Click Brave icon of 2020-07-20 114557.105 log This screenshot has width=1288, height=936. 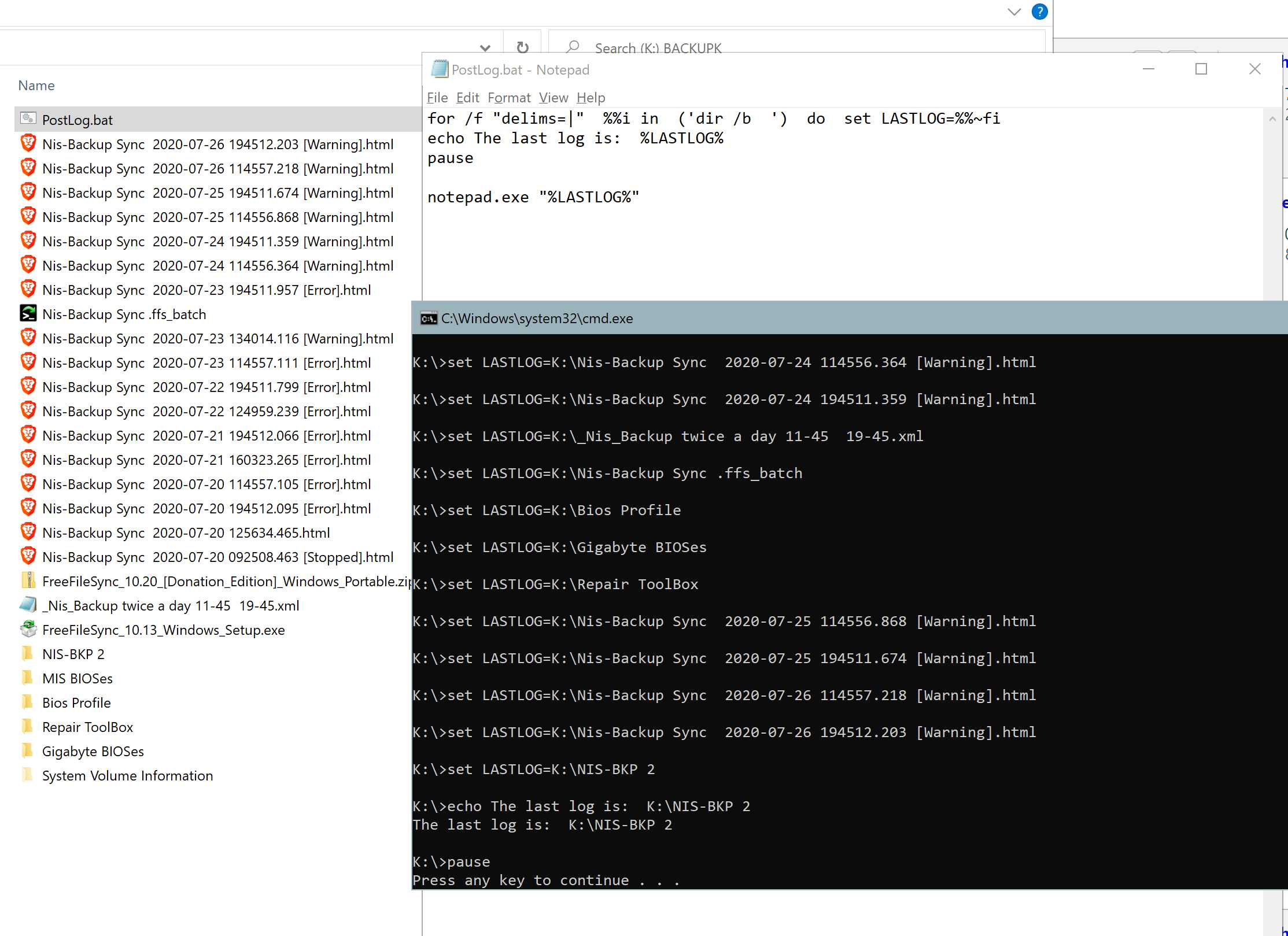click(28, 483)
